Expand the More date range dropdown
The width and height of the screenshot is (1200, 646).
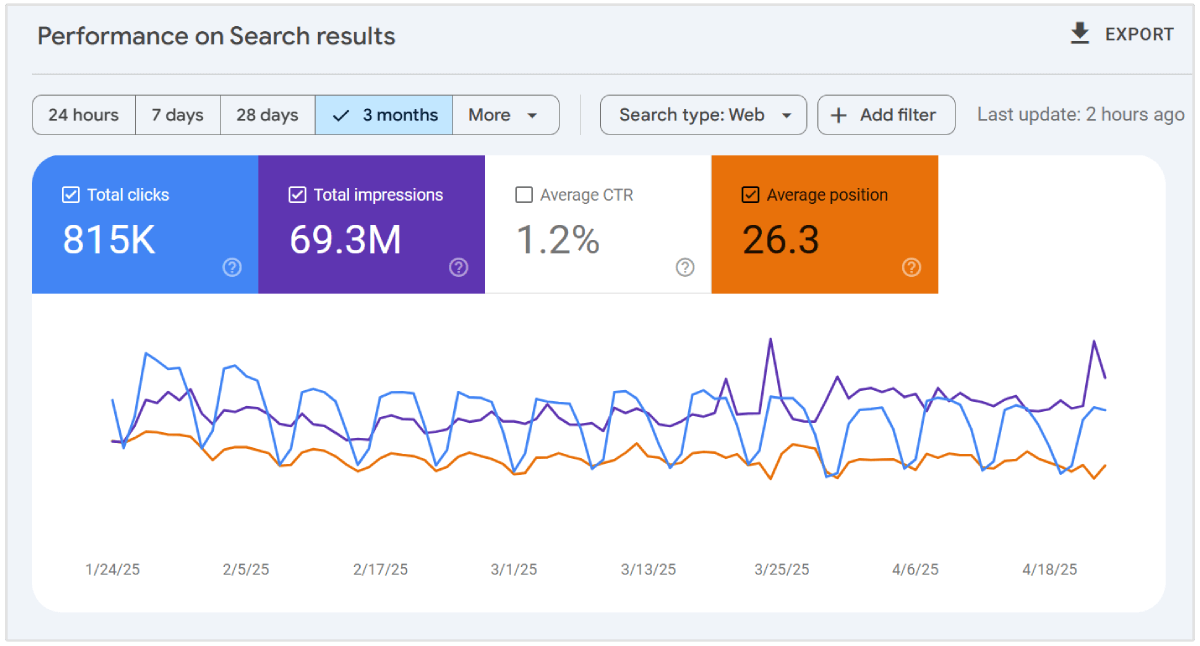(x=505, y=115)
